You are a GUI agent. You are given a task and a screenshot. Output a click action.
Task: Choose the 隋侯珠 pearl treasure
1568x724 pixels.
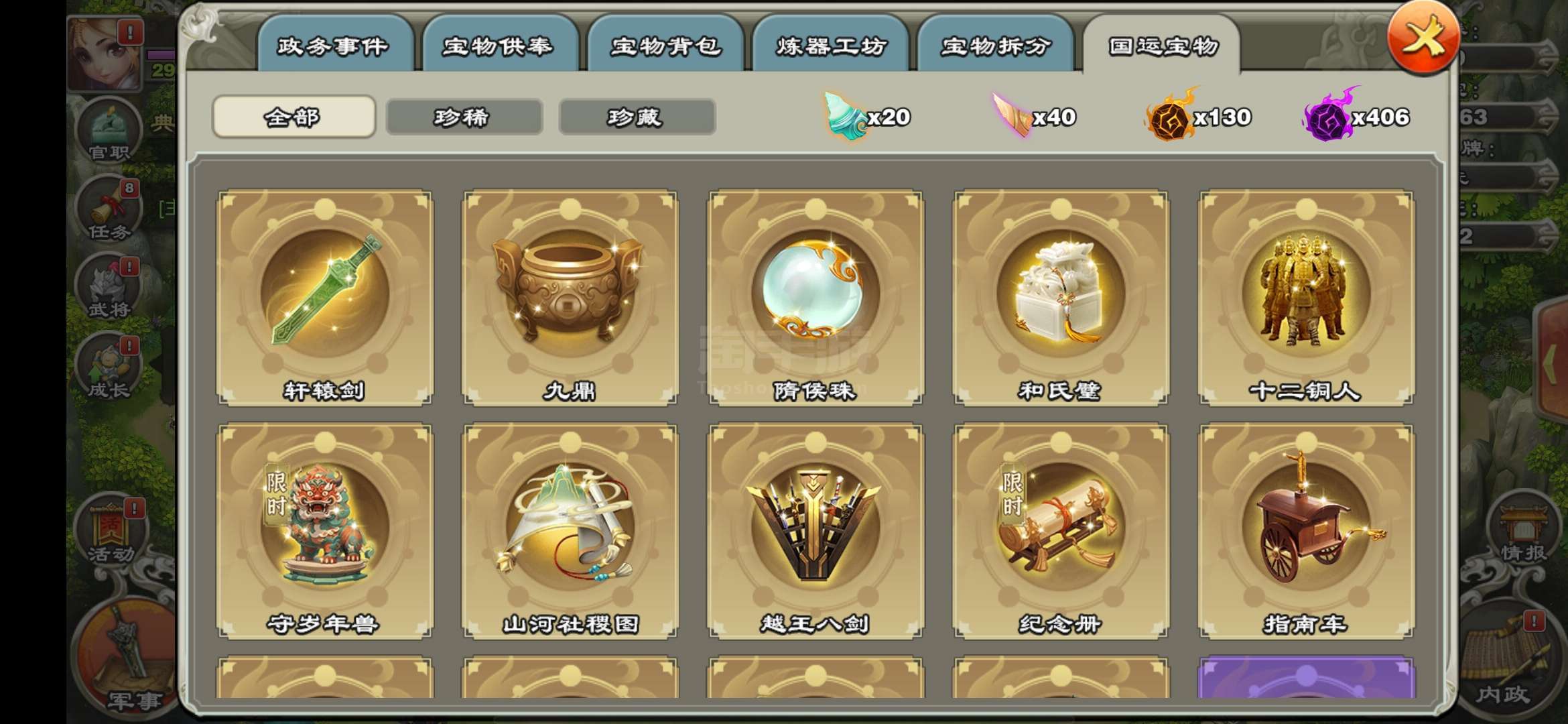815,298
